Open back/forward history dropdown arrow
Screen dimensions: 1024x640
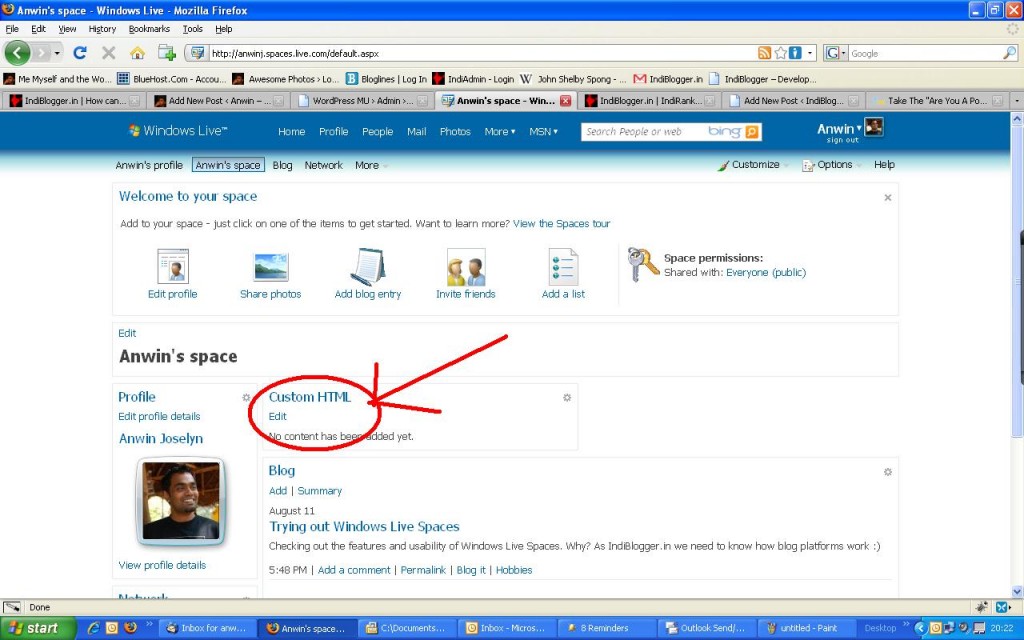57,53
